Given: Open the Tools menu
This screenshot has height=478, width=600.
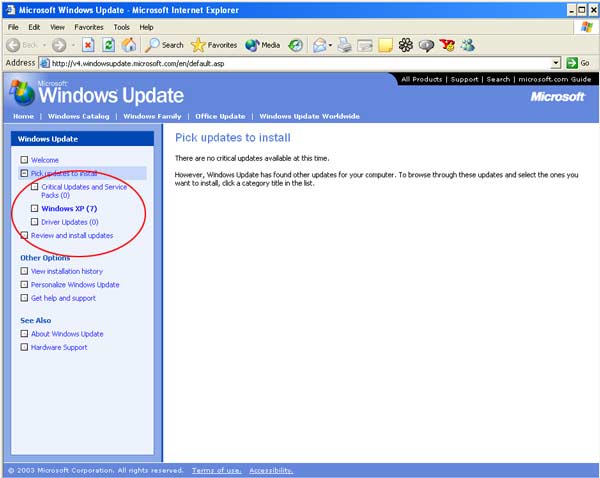Looking at the screenshot, I should tap(122, 27).
